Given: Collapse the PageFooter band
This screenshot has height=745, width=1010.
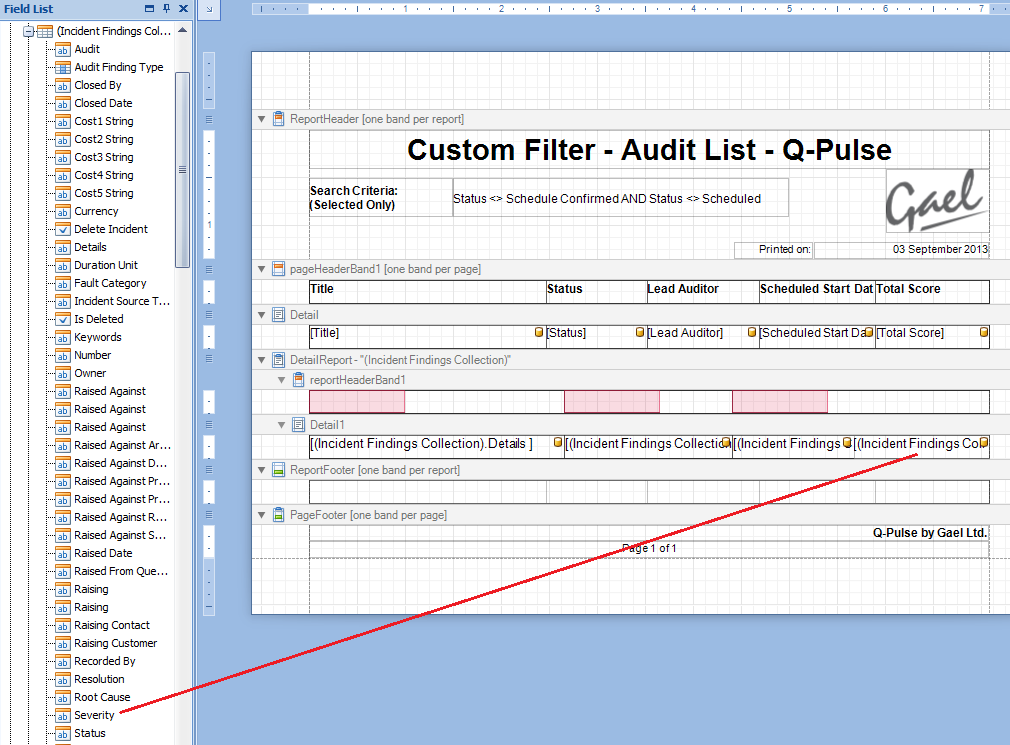Looking at the screenshot, I should coord(262,515).
